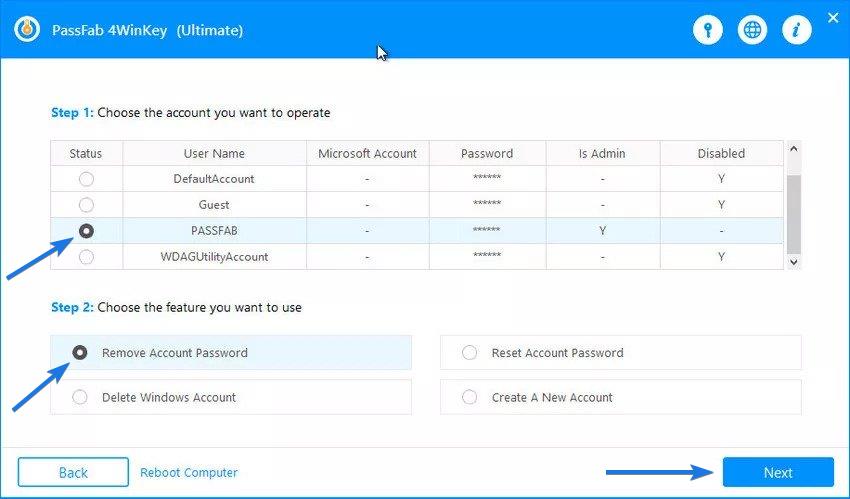The height and width of the screenshot is (499, 850).
Task: Click the Microsoft Account column header
Action: coord(368,153)
